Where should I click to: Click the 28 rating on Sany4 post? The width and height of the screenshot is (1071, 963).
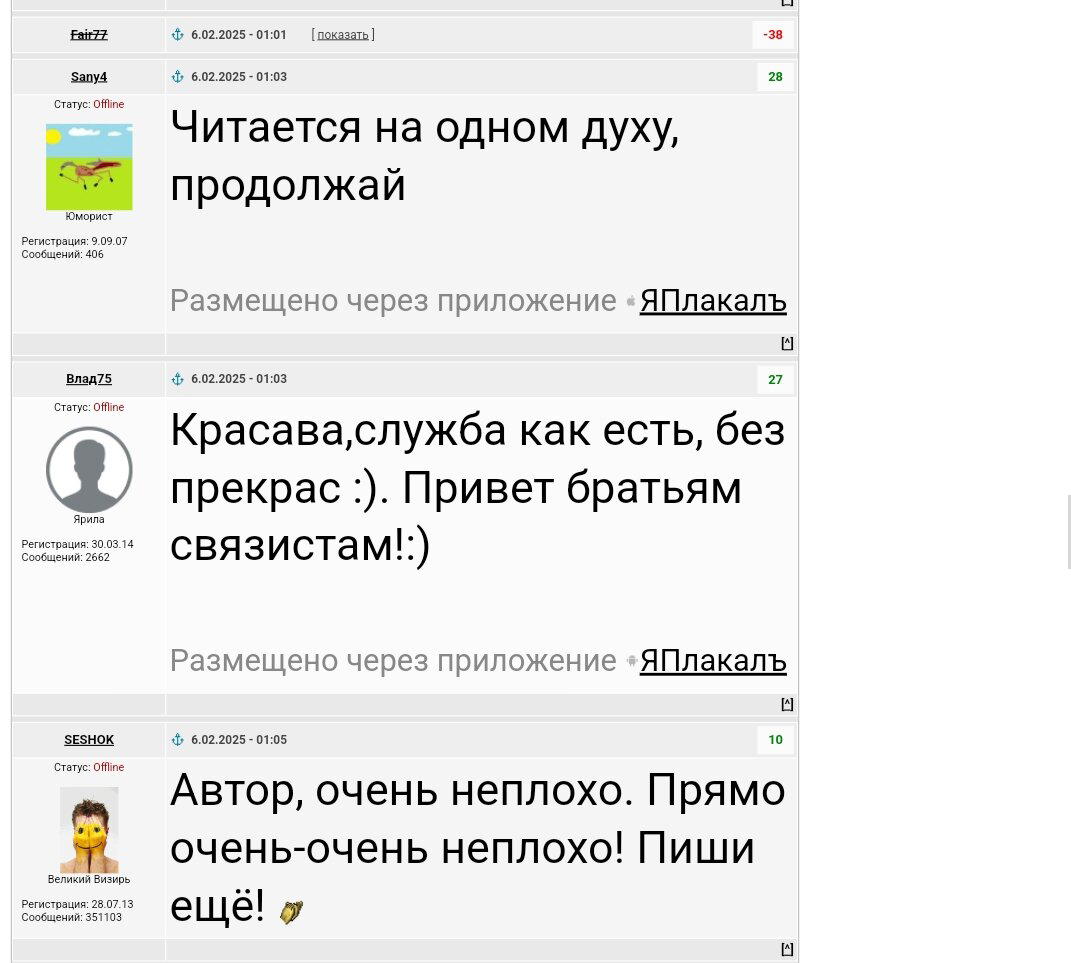coord(775,76)
